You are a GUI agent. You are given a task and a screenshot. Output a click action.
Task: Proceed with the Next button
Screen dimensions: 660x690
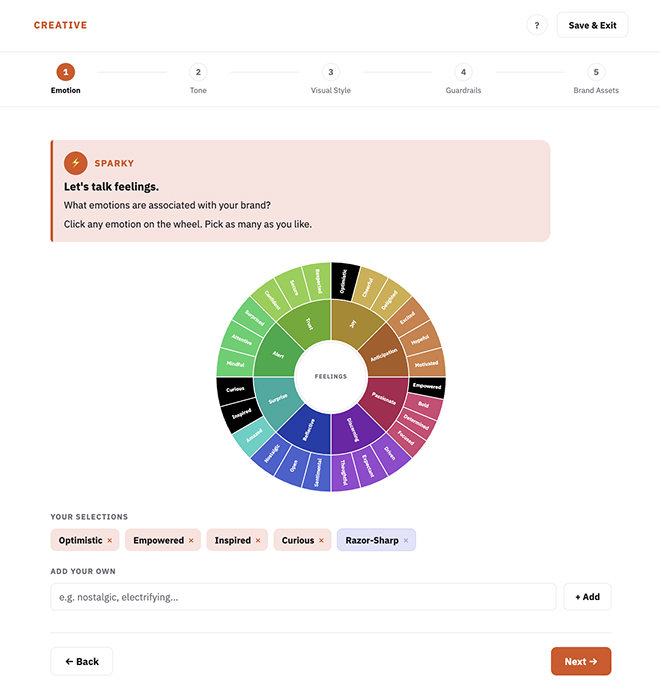(581, 661)
